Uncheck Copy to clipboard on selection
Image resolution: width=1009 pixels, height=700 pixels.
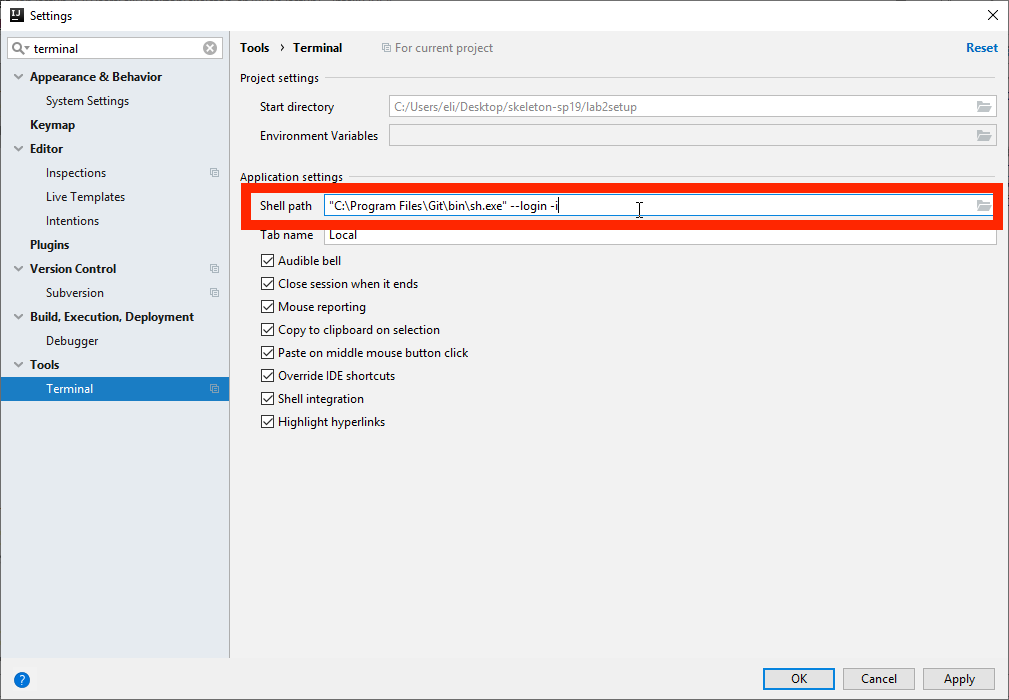point(267,329)
